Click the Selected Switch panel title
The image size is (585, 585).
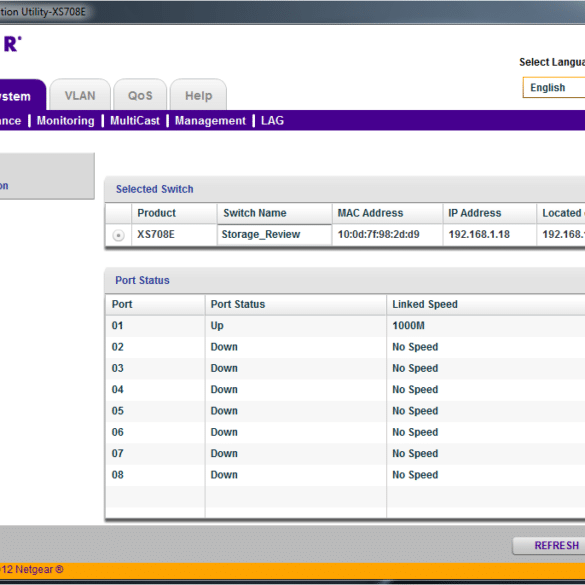tap(154, 189)
